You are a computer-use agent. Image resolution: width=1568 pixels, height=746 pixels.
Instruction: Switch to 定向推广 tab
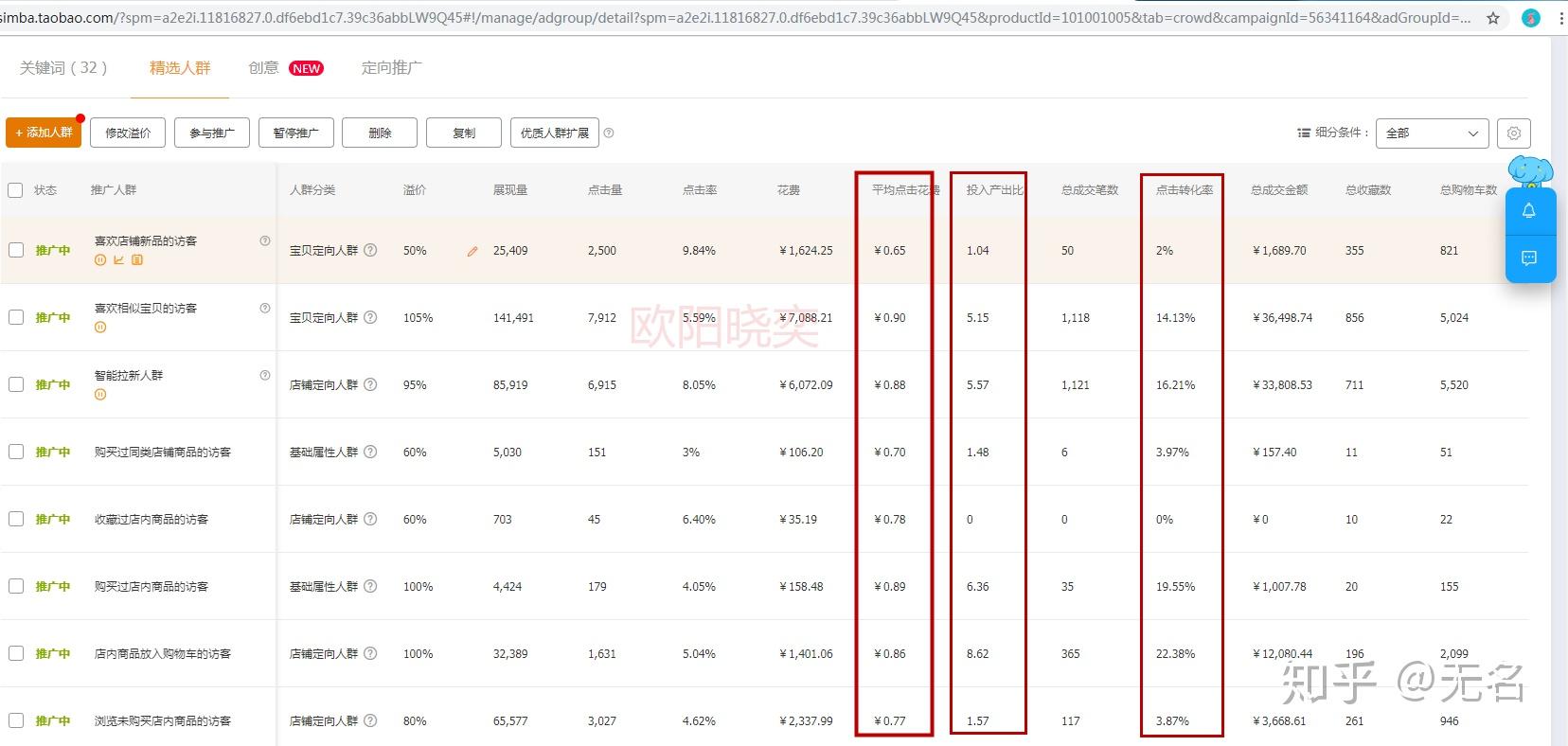[392, 67]
